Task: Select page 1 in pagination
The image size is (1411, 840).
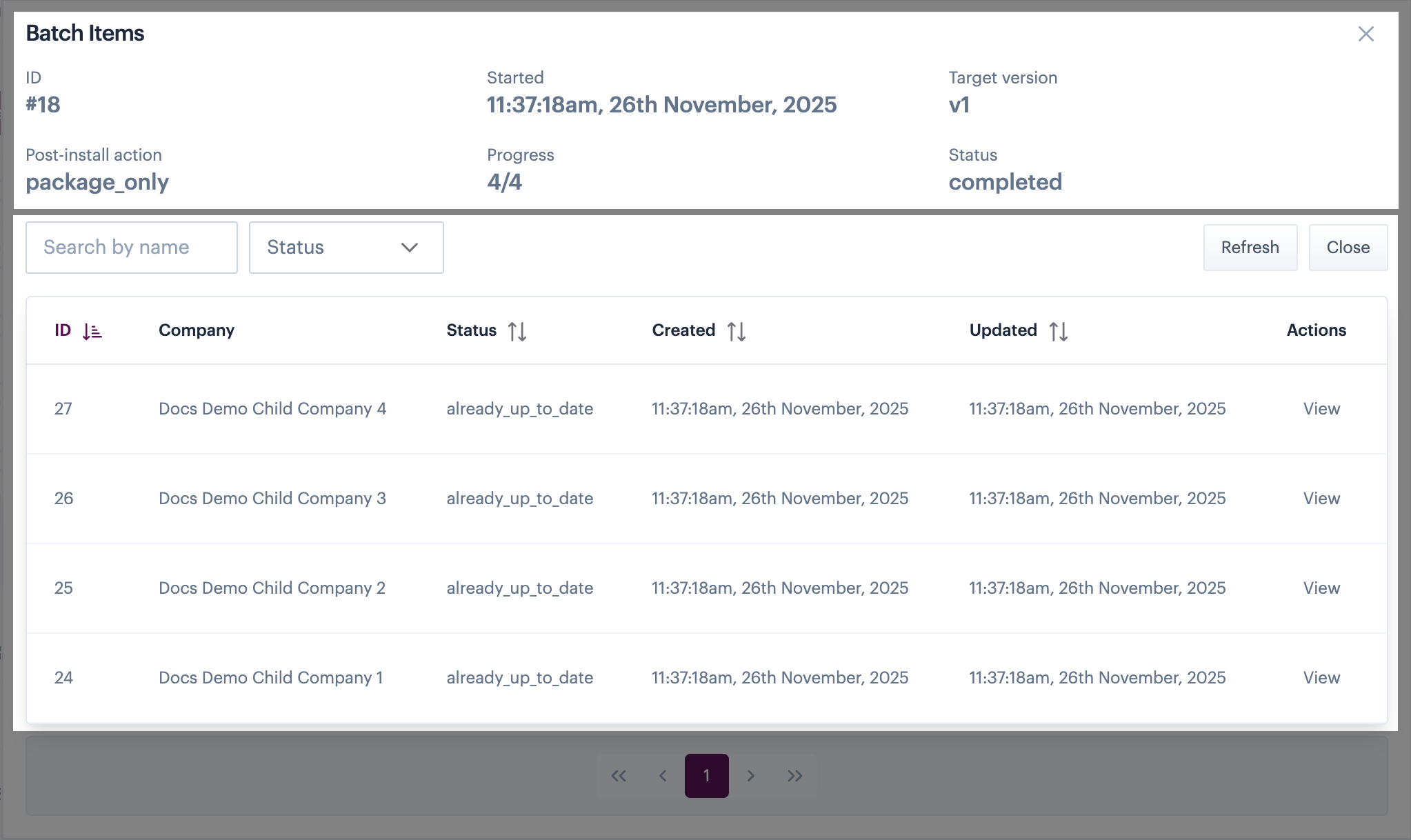Action: 706,776
